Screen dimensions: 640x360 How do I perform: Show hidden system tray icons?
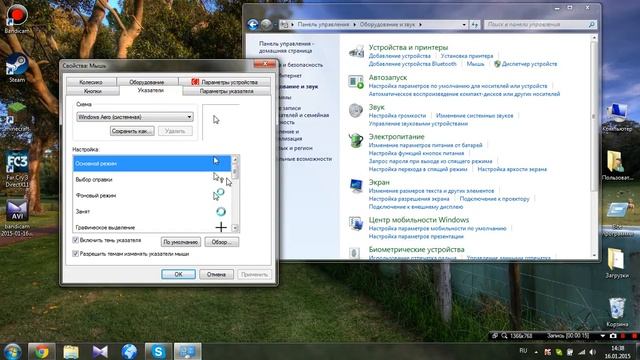coord(536,352)
